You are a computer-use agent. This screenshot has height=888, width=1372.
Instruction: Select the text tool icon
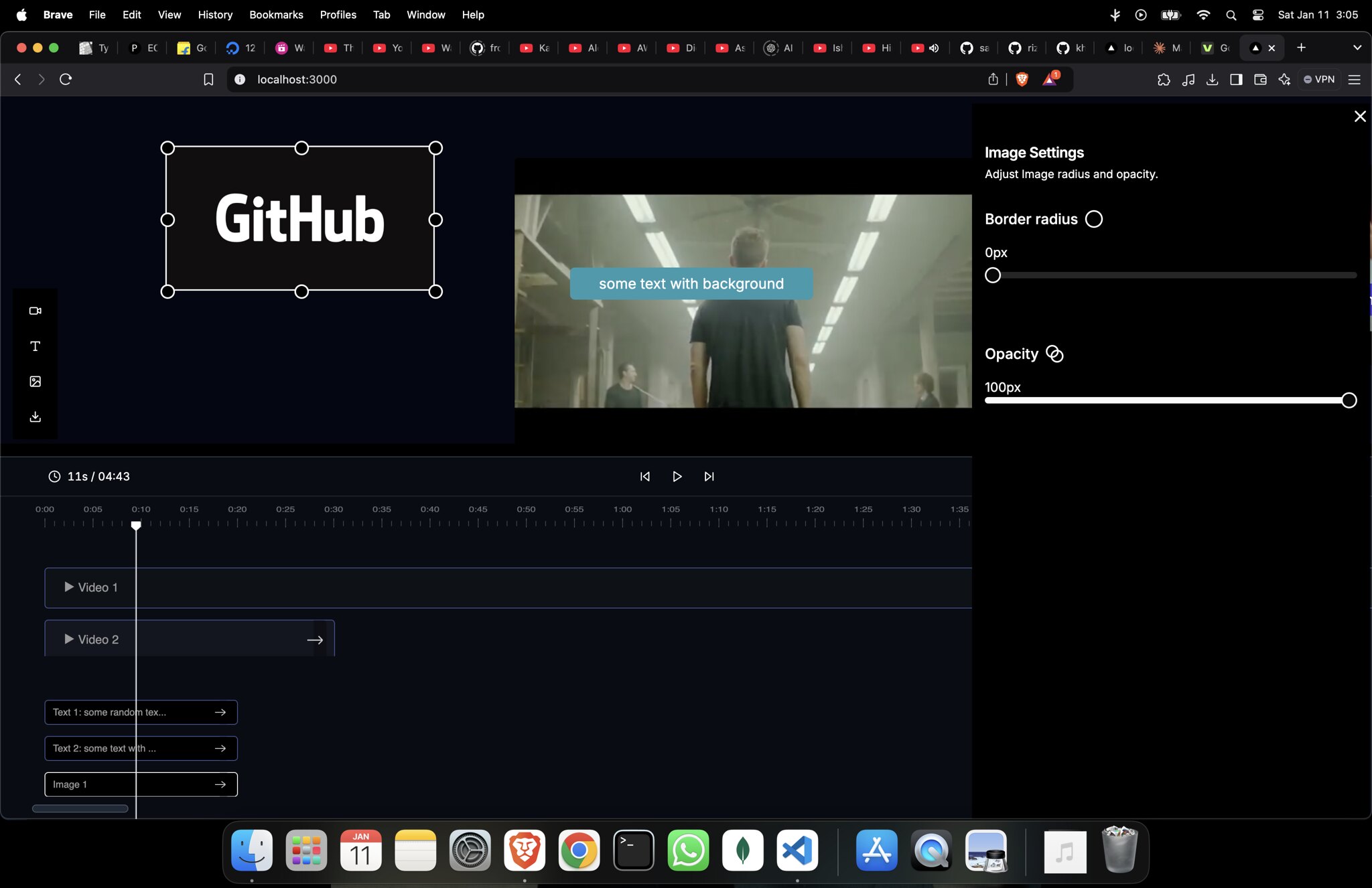pyautogui.click(x=36, y=346)
